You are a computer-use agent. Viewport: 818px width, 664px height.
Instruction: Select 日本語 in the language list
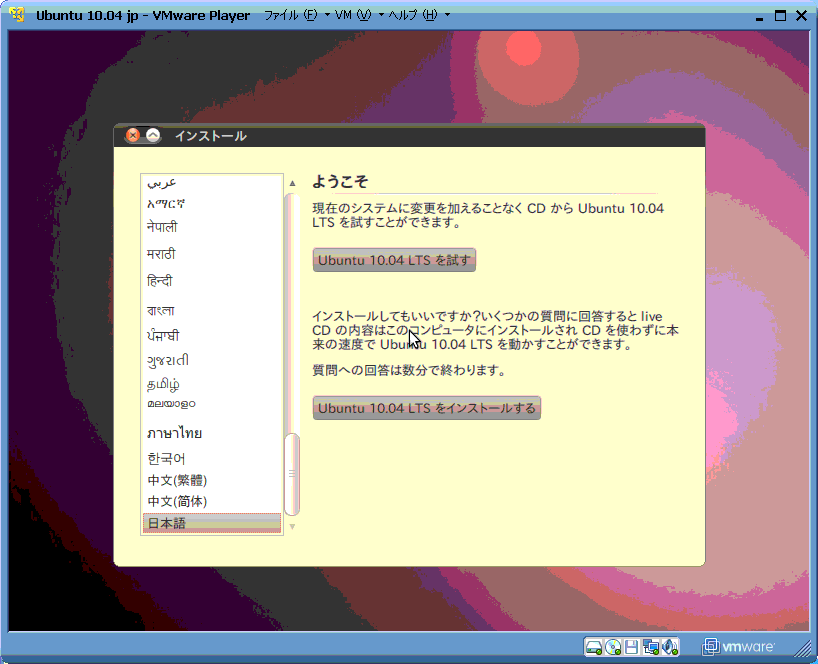click(212, 523)
